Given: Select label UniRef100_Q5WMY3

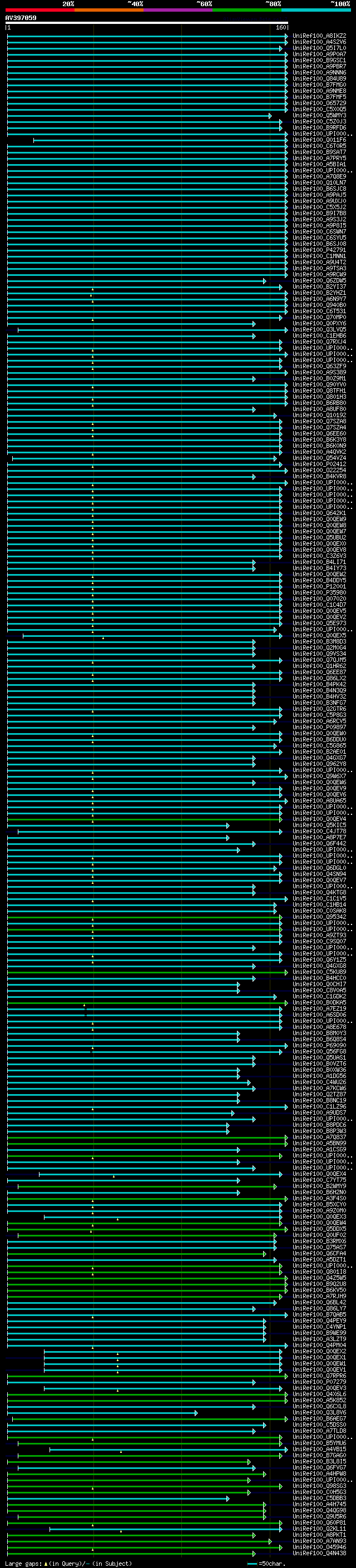Looking at the screenshot, I should tap(319, 116).
